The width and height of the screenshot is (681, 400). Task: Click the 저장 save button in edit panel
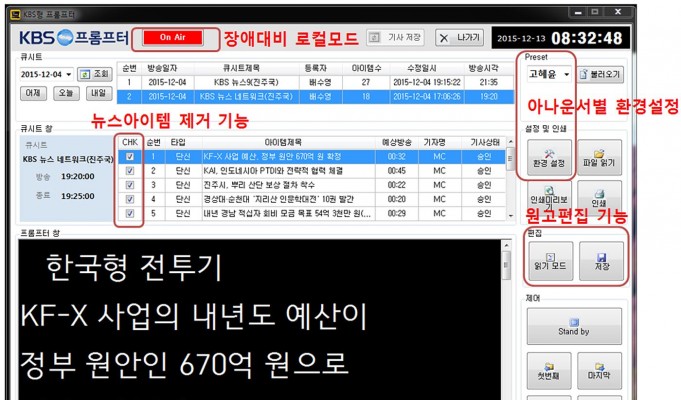(x=602, y=261)
